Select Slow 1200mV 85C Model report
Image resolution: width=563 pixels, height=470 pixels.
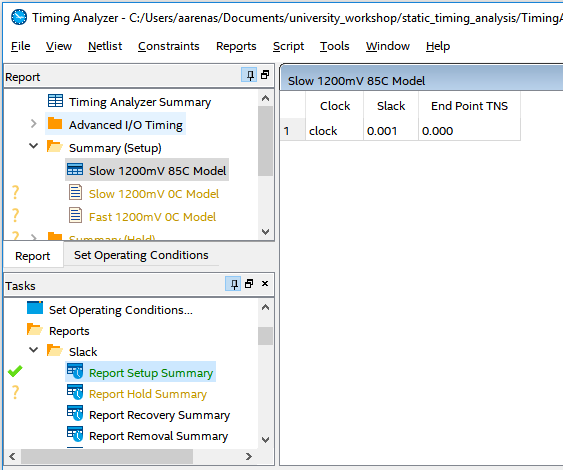tap(157, 171)
